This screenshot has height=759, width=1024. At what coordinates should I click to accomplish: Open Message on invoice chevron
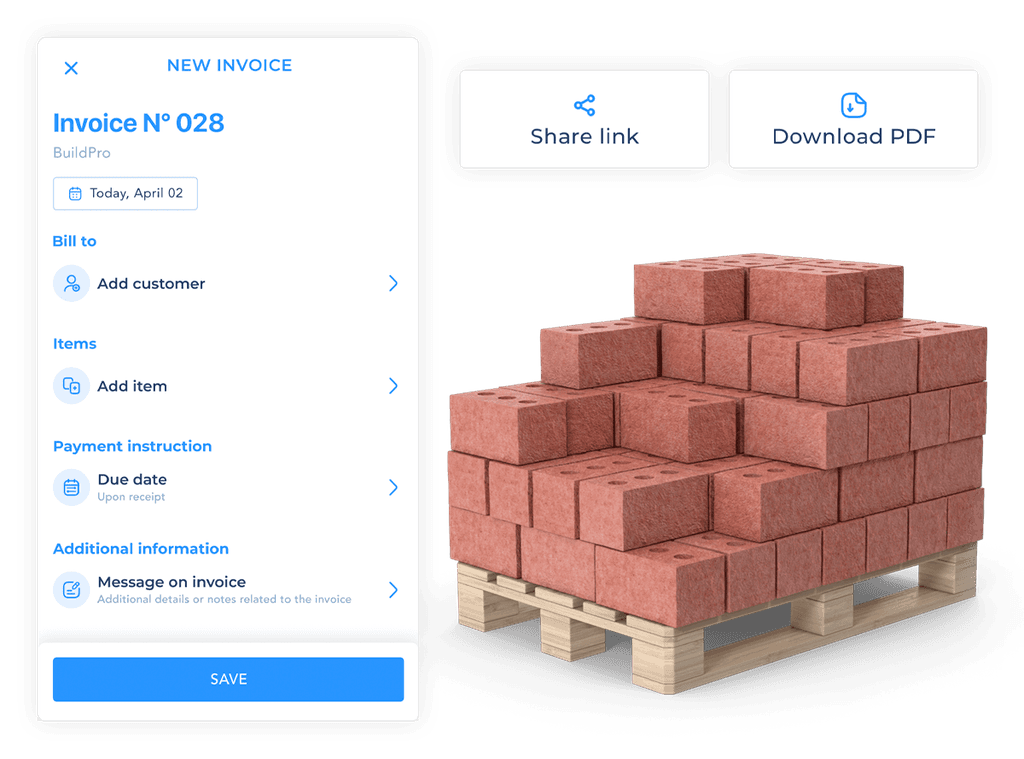tap(393, 590)
